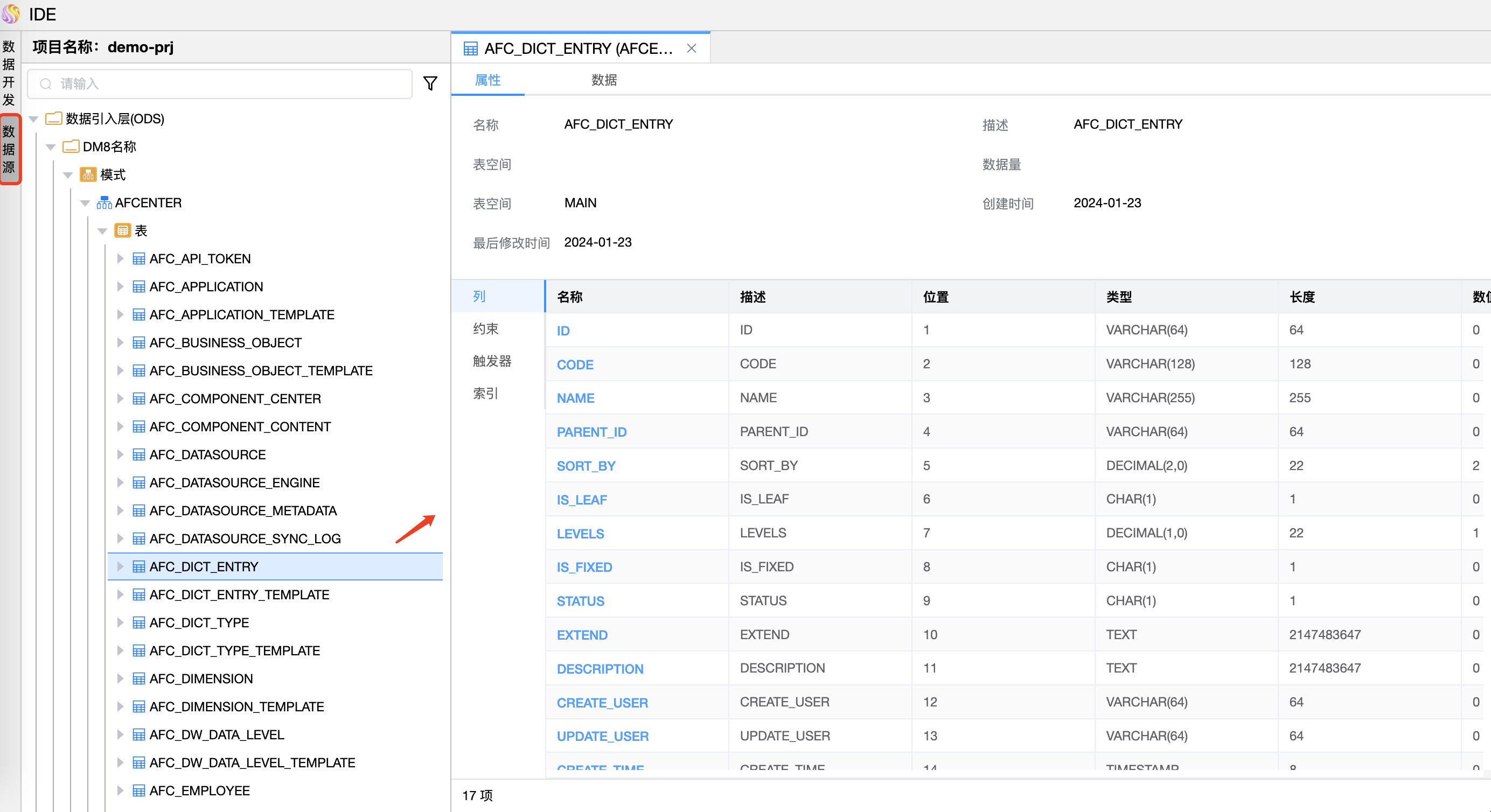Expand the AFC_DATASOURCE table node
1491x812 pixels.
120,454
